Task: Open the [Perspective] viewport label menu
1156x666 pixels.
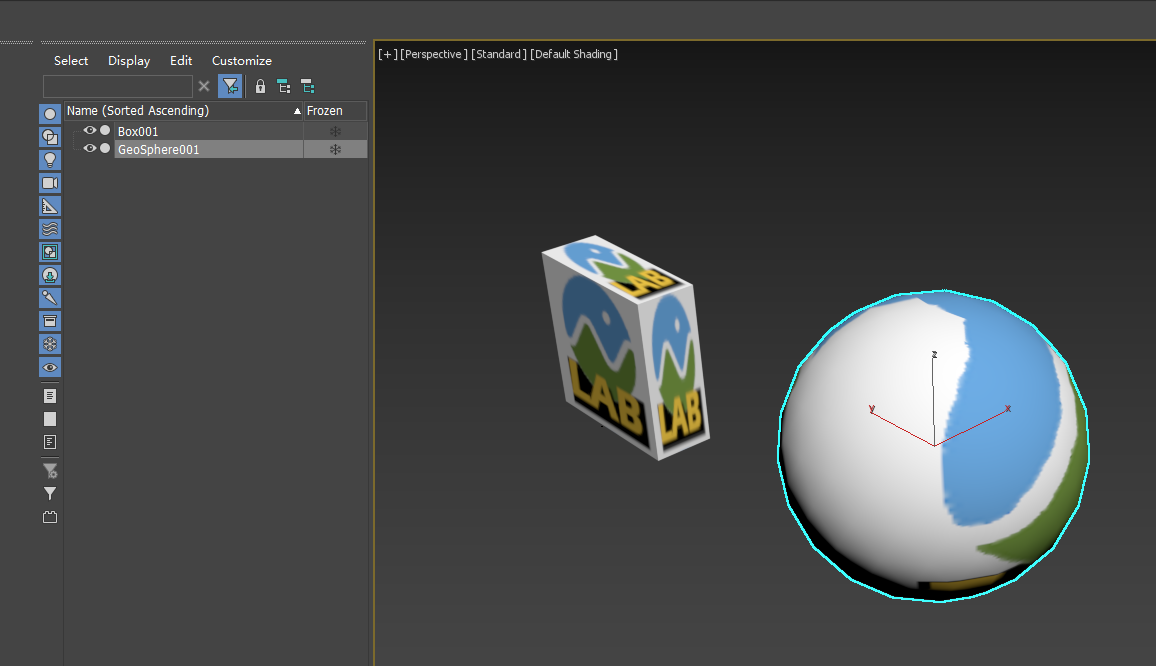Action: tap(434, 54)
